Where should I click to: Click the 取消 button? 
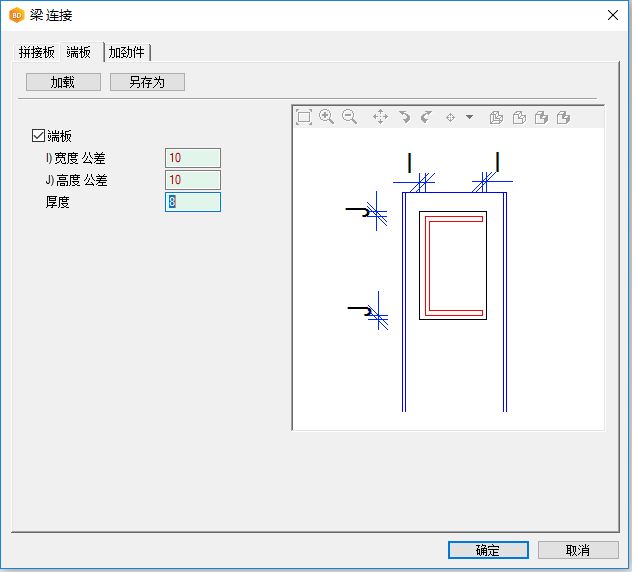(x=578, y=550)
